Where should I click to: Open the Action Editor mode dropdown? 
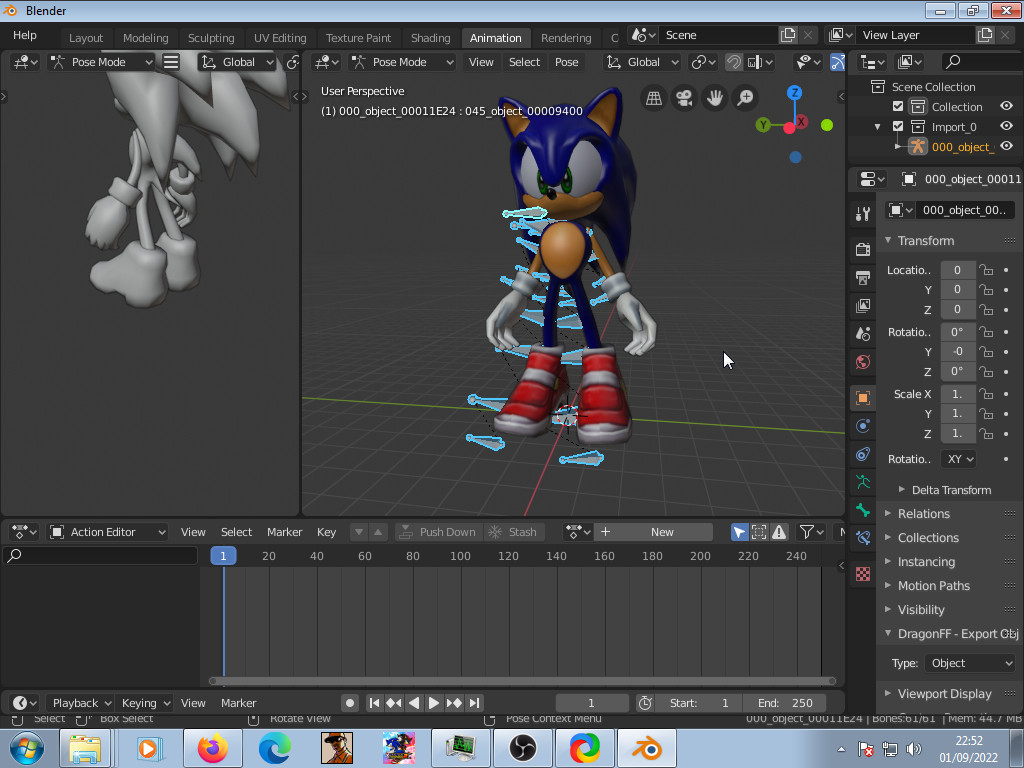click(107, 531)
